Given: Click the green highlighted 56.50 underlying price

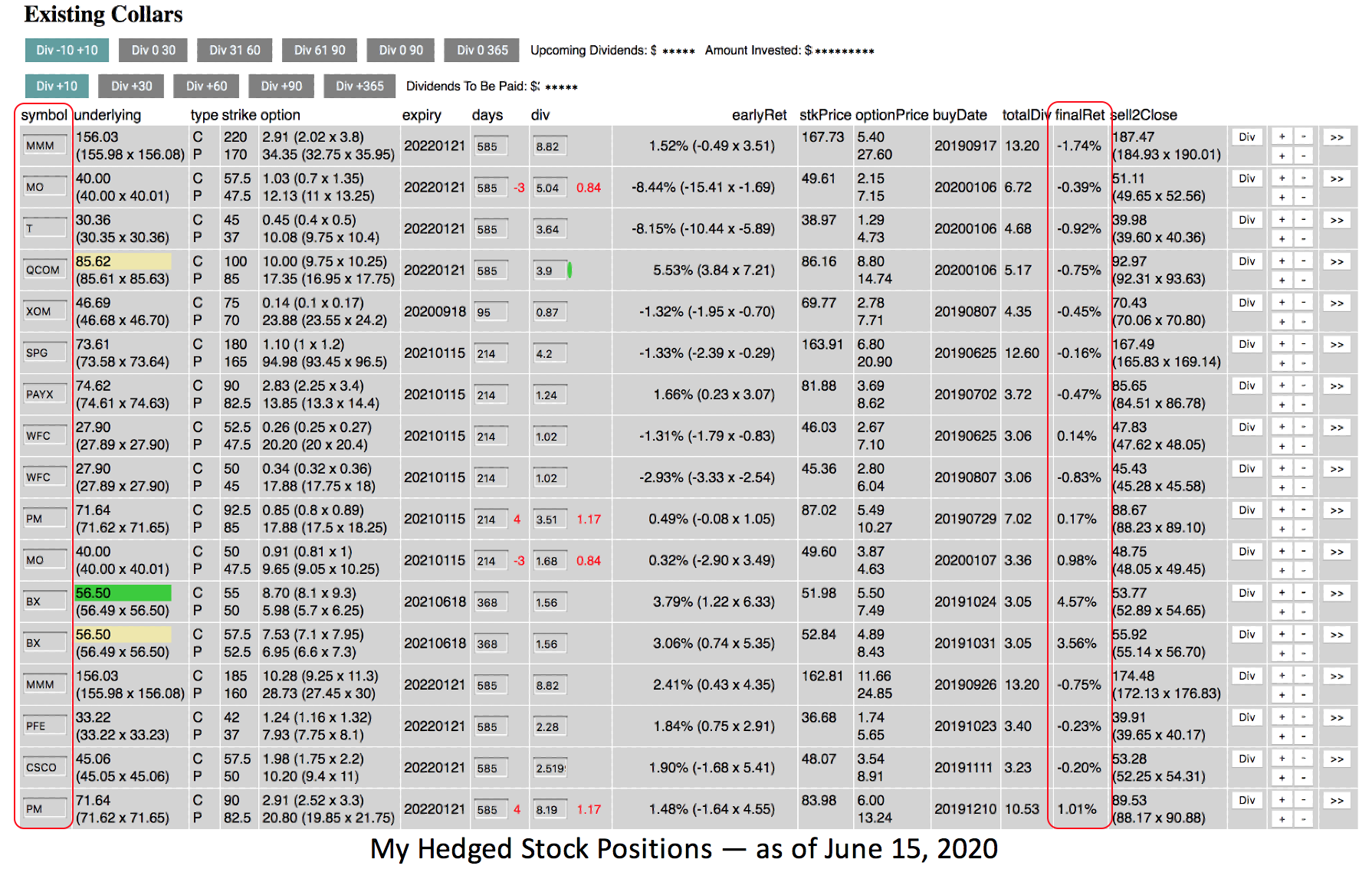Looking at the screenshot, I should pyautogui.click(x=123, y=593).
